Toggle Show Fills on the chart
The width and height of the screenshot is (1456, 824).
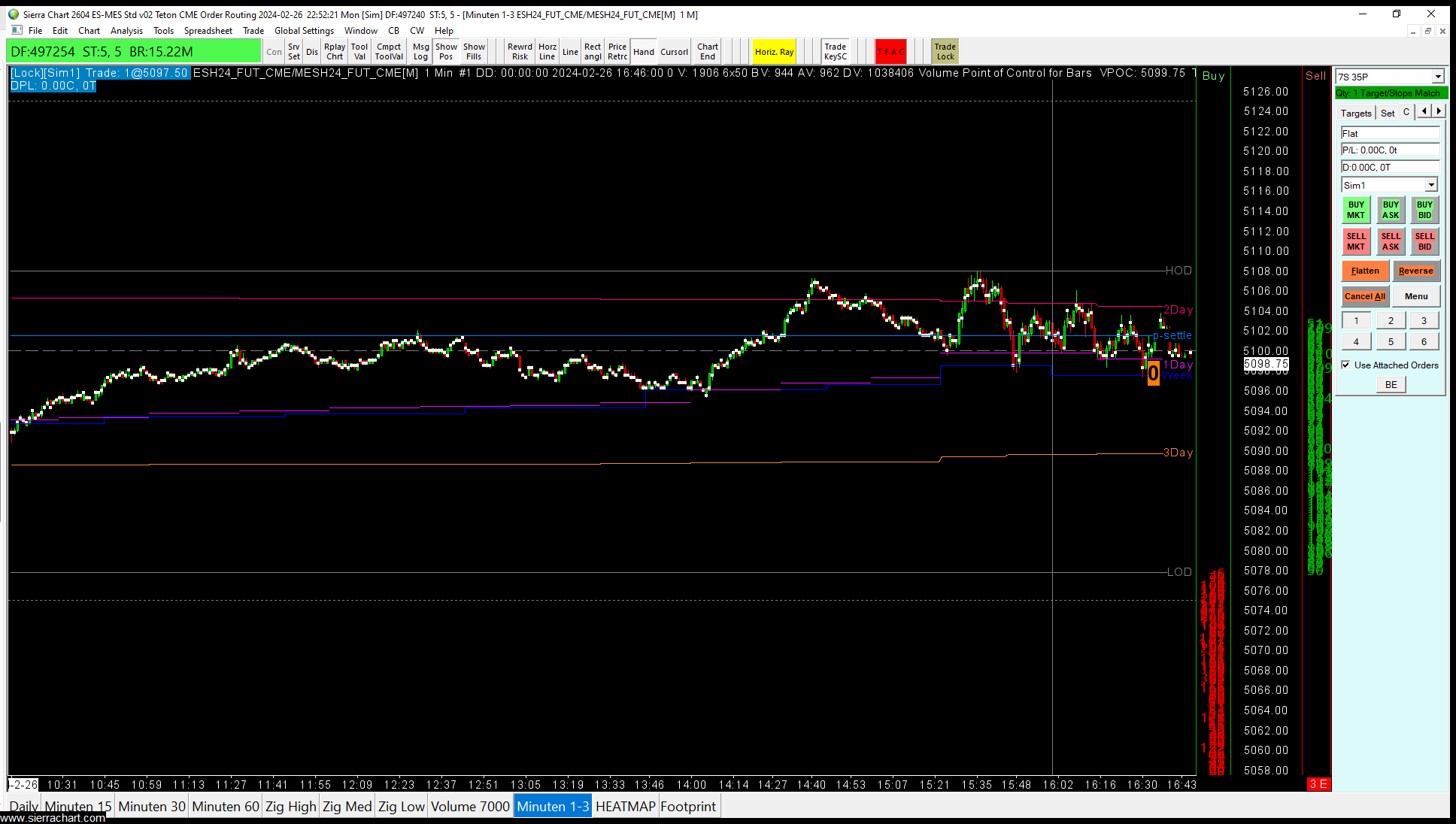pos(474,51)
